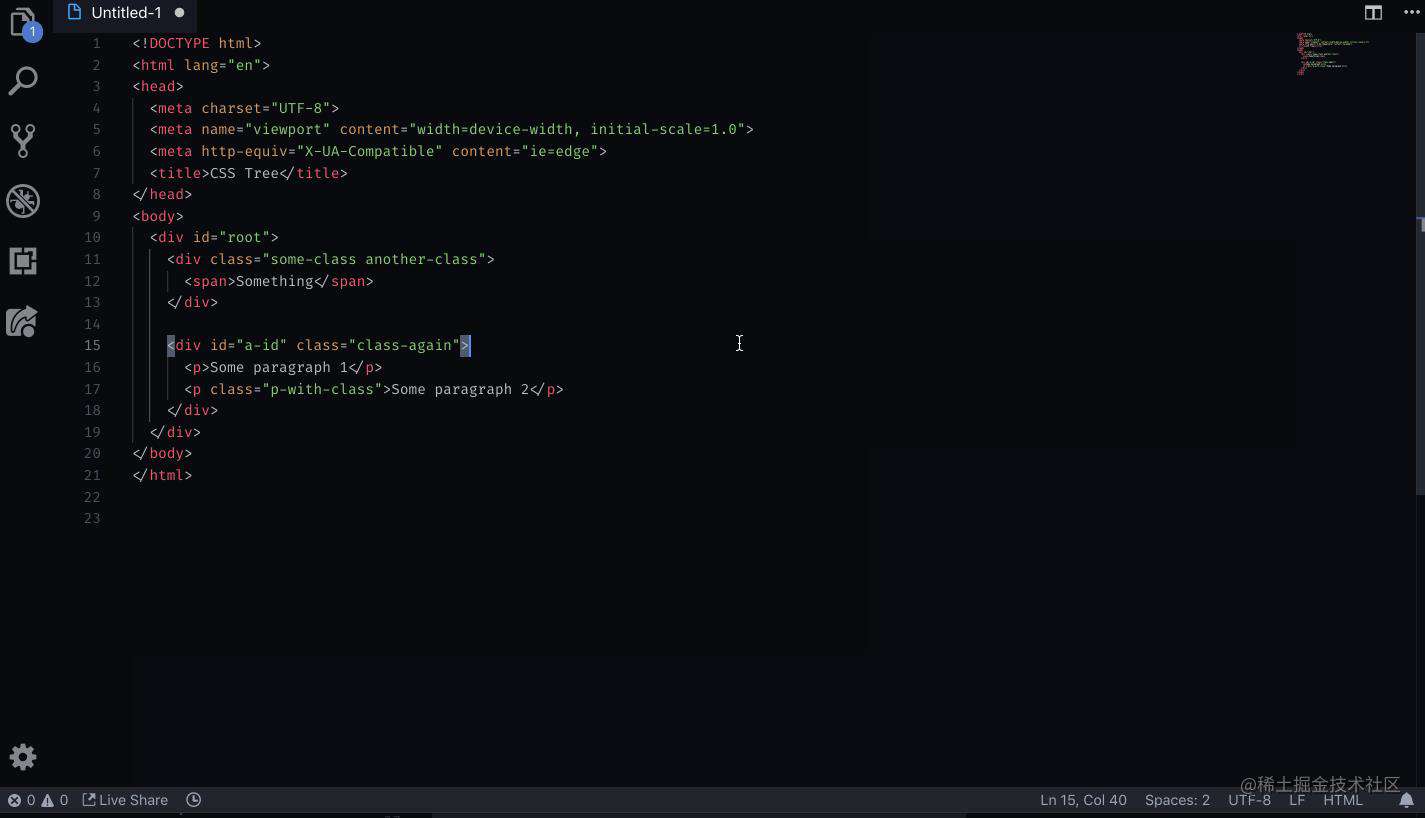Open the editor More Actions menu
The width and height of the screenshot is (1425, 818).
1412,13
